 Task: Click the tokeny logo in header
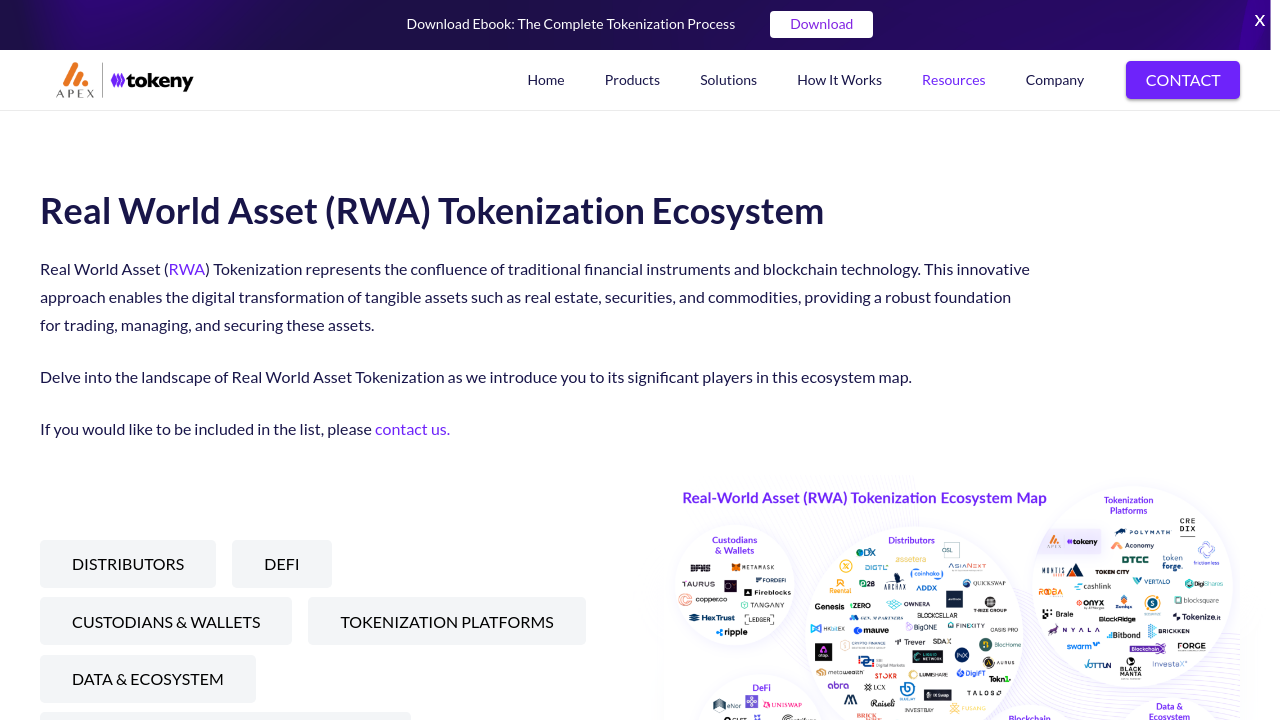coord(152,81)
